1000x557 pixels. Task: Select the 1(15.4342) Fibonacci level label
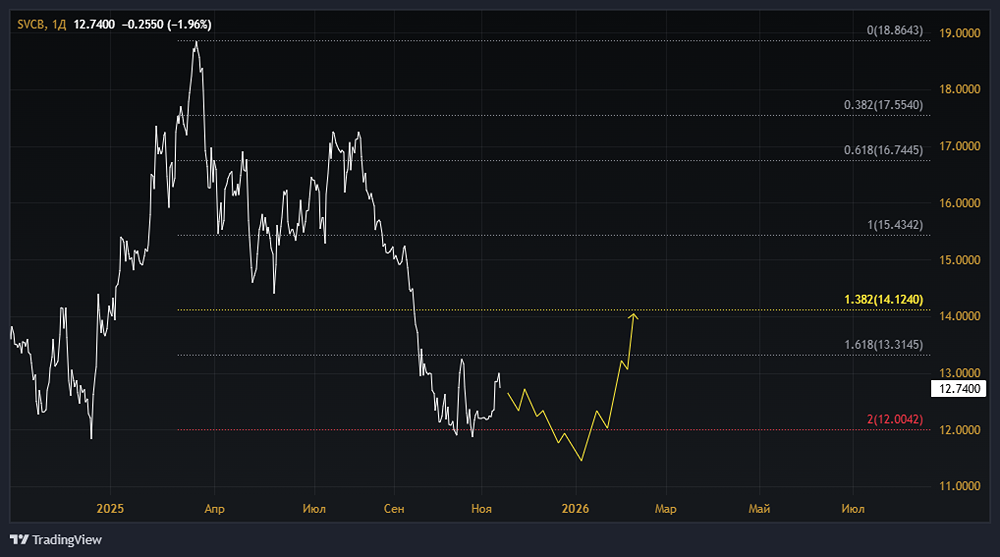(x=894, y=225)
